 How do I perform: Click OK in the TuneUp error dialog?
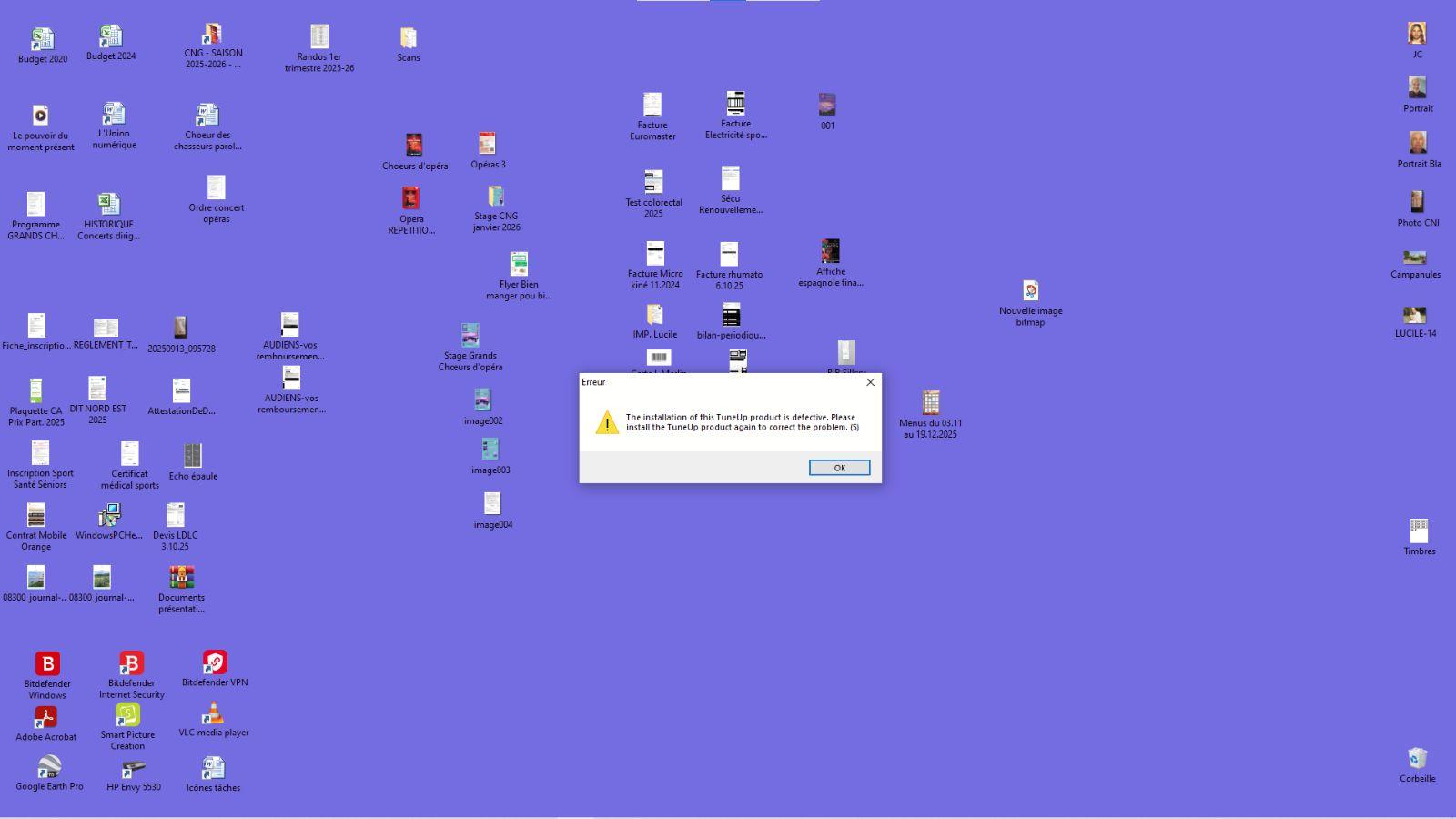[839, 468]
